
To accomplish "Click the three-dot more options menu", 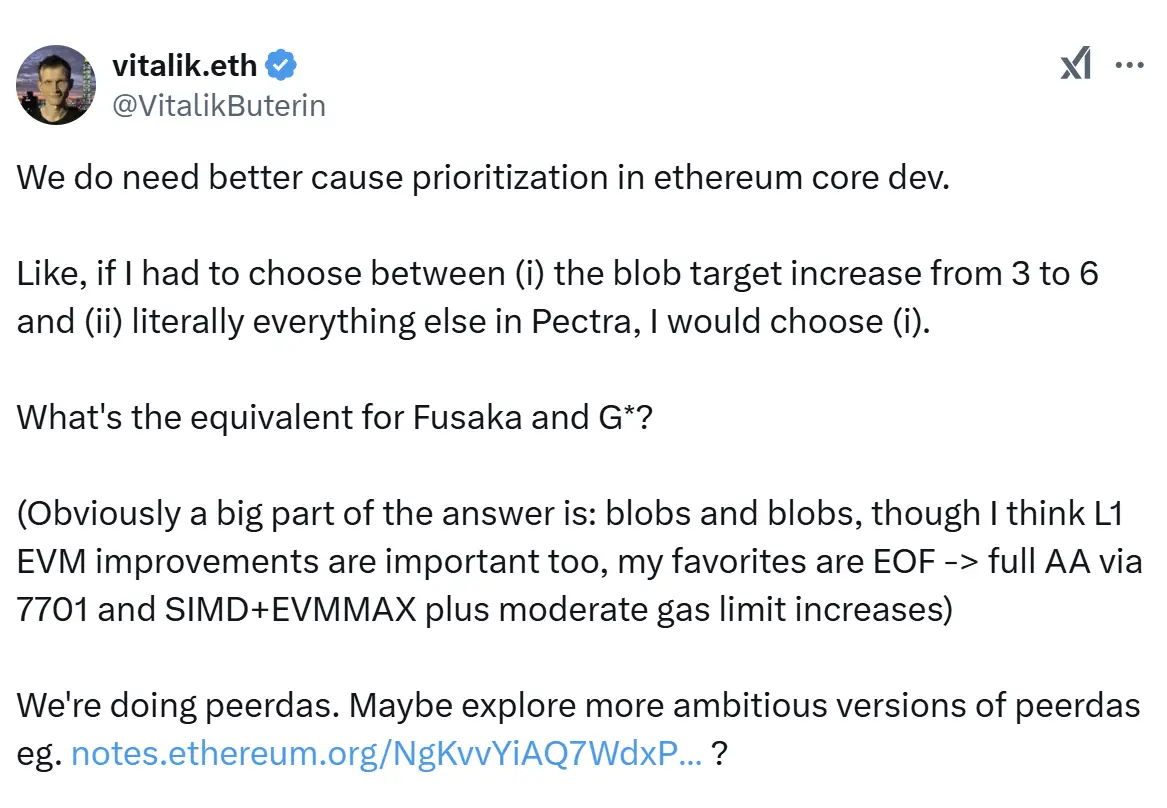I will tap(1130, 64).
